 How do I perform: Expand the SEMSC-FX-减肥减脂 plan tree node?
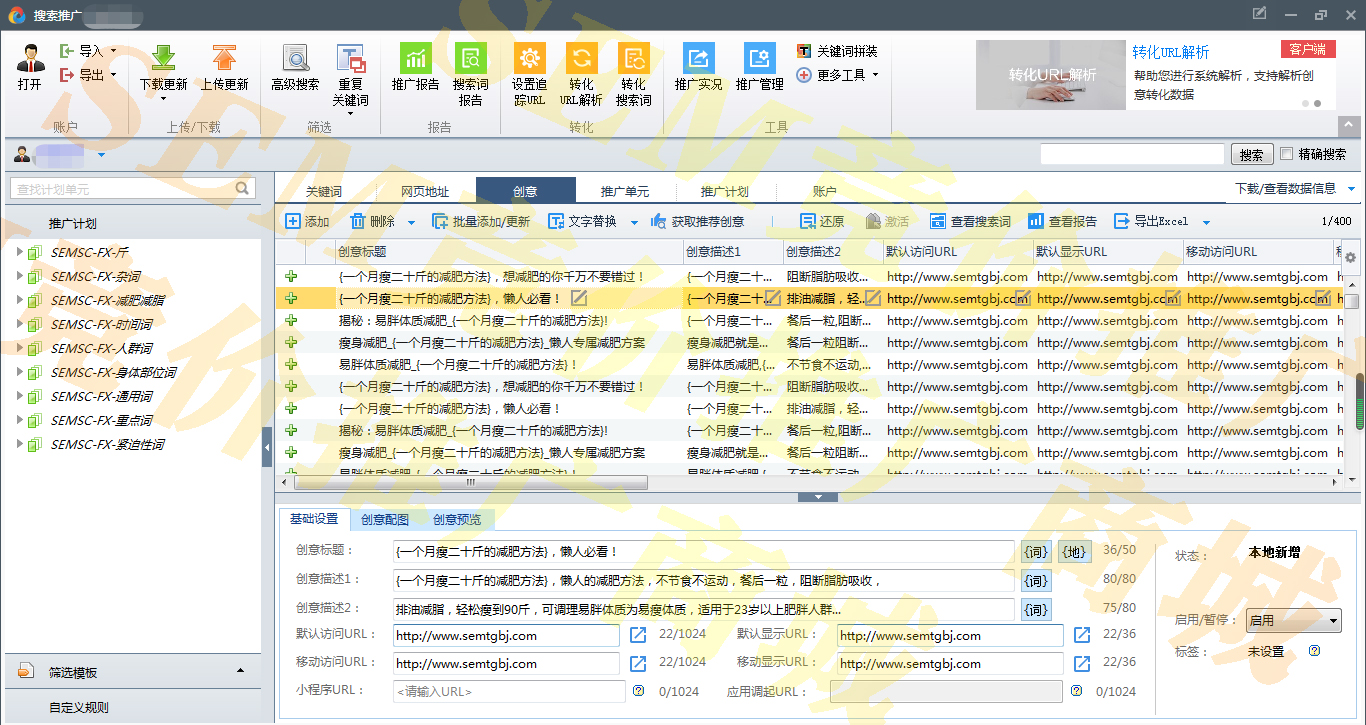tap(19, 300)
